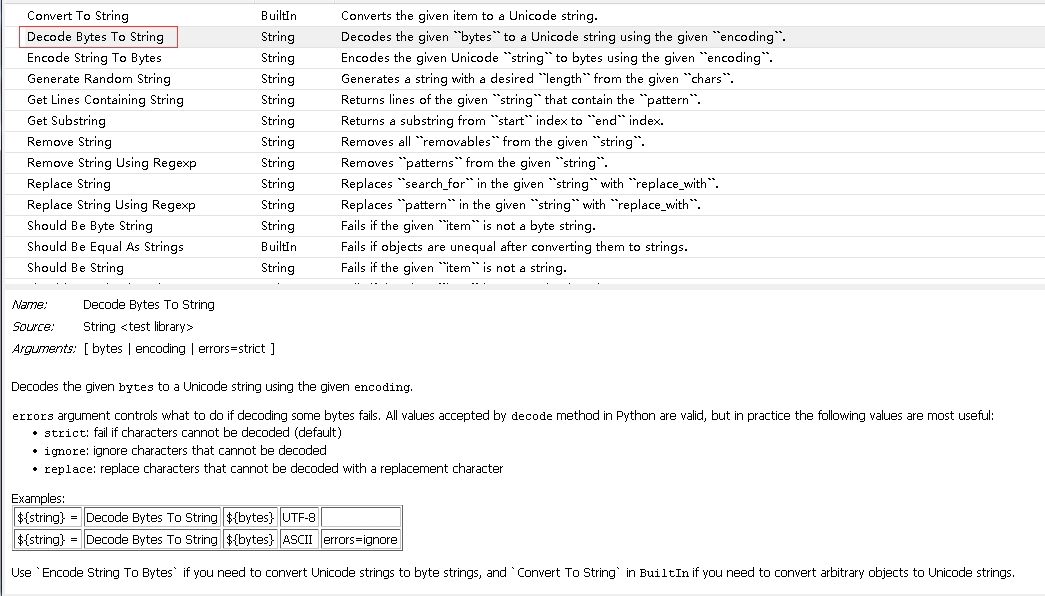The width and height of the screenshot is (1045, 596).
Task: Click the Name value 'Decode Bytes To String'
Action: pyautogui.click(x=149, y=305)
